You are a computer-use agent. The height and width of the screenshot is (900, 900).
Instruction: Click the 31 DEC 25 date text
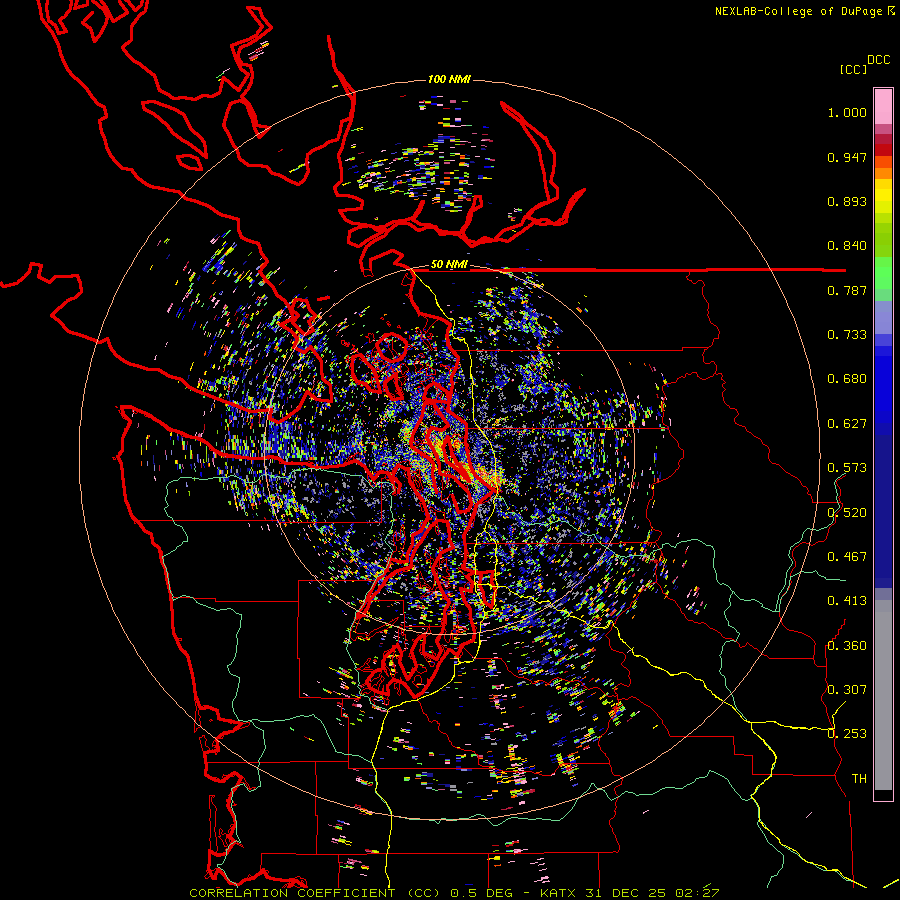pos(626,893)
